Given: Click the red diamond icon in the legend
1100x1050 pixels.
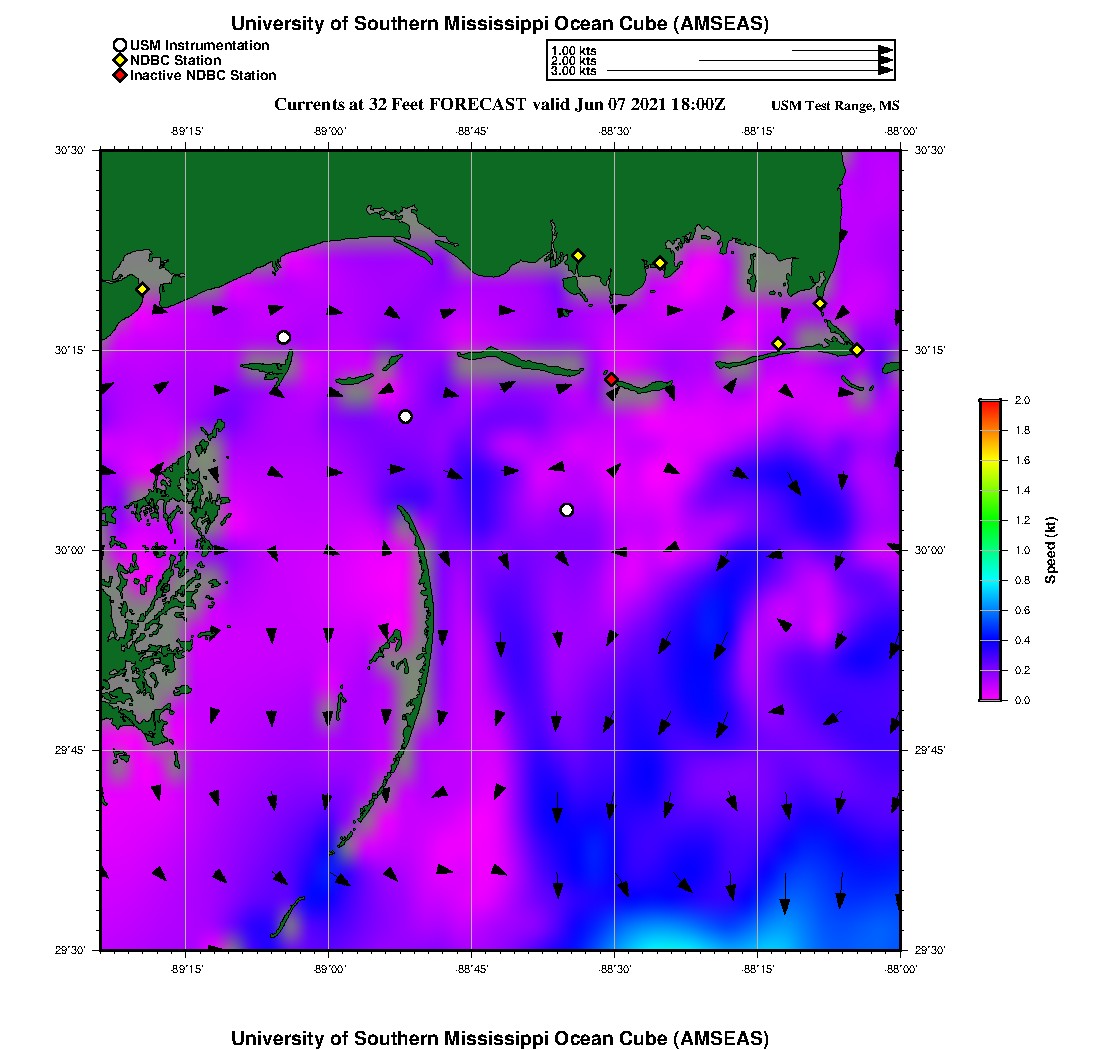Looking at the screenshot, I should (120, 75).
